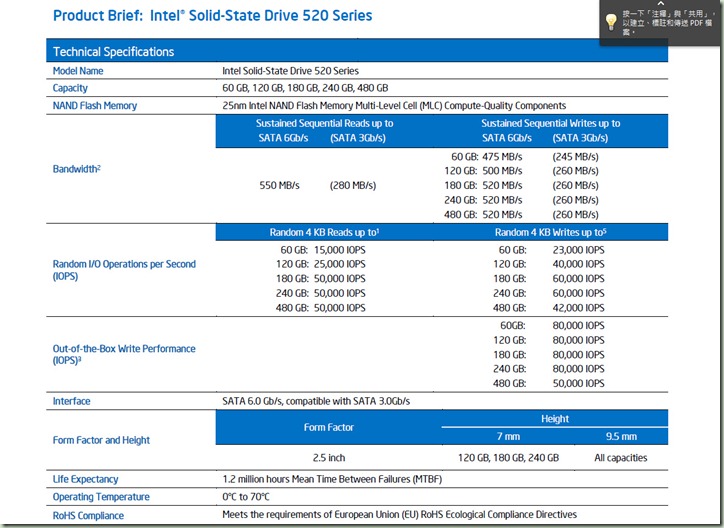
Task: Click the blue 'Form Factor' column header
Action: (x=328, y=427)
